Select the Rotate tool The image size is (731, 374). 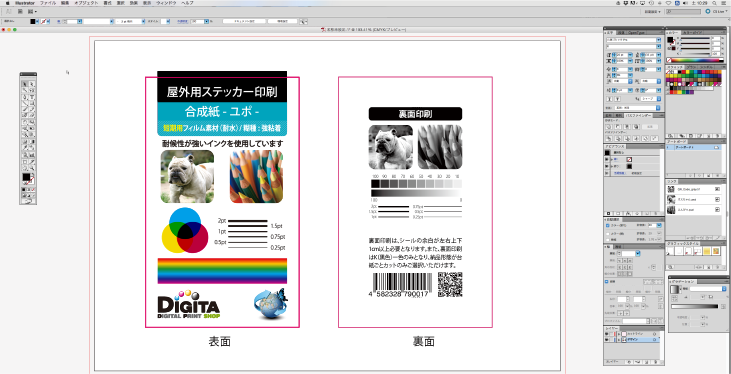coord(25,122)
